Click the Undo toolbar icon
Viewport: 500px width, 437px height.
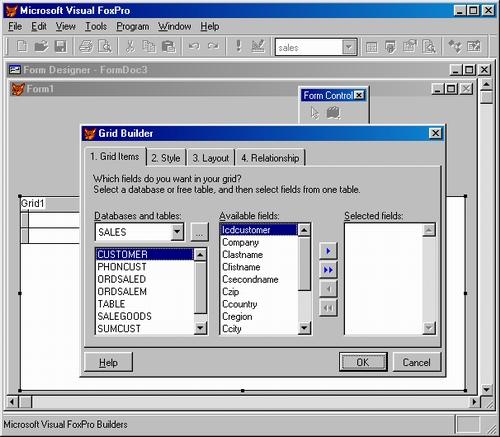[x=194, y=46]
